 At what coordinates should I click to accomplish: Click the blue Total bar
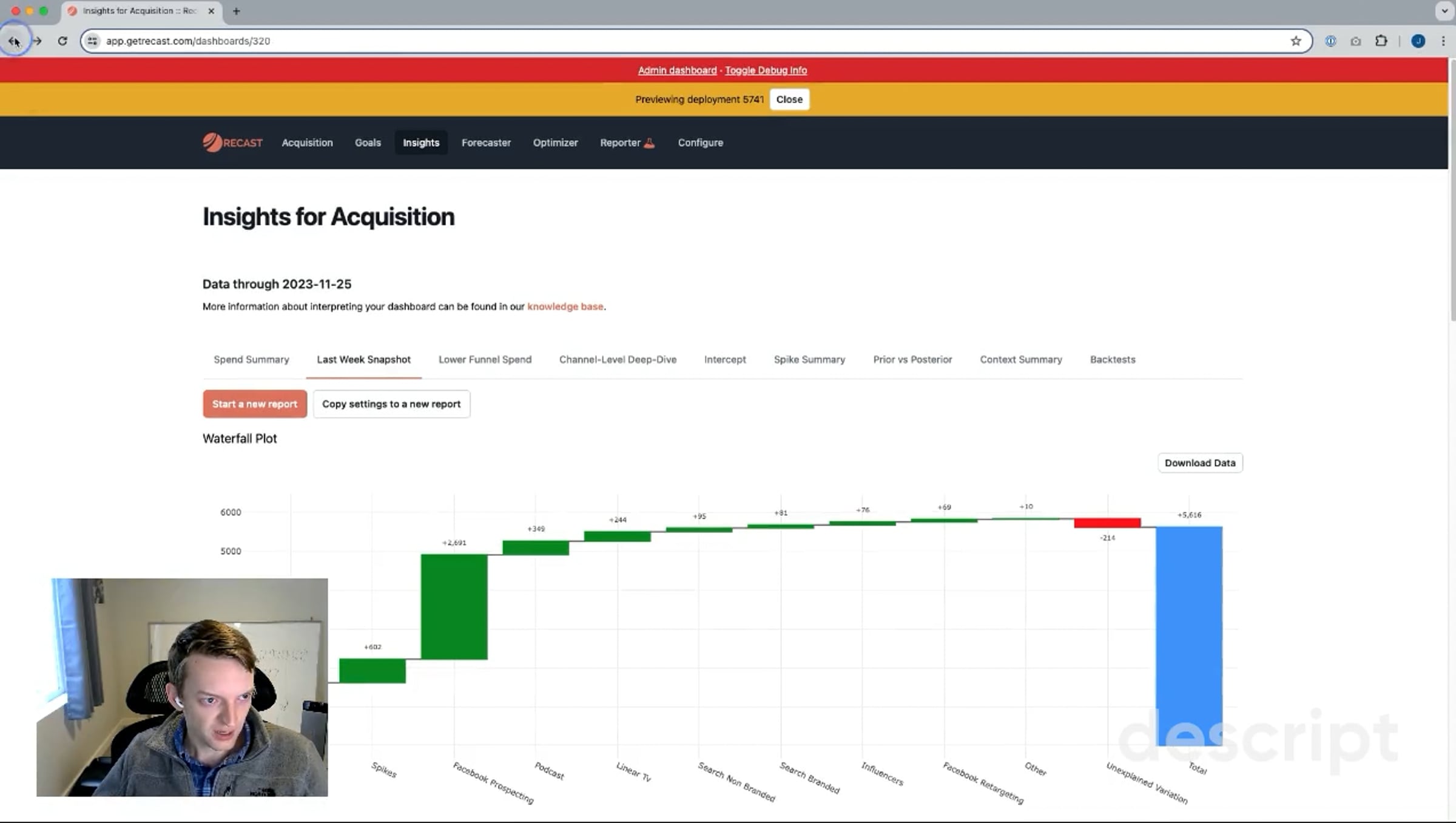1189,636
